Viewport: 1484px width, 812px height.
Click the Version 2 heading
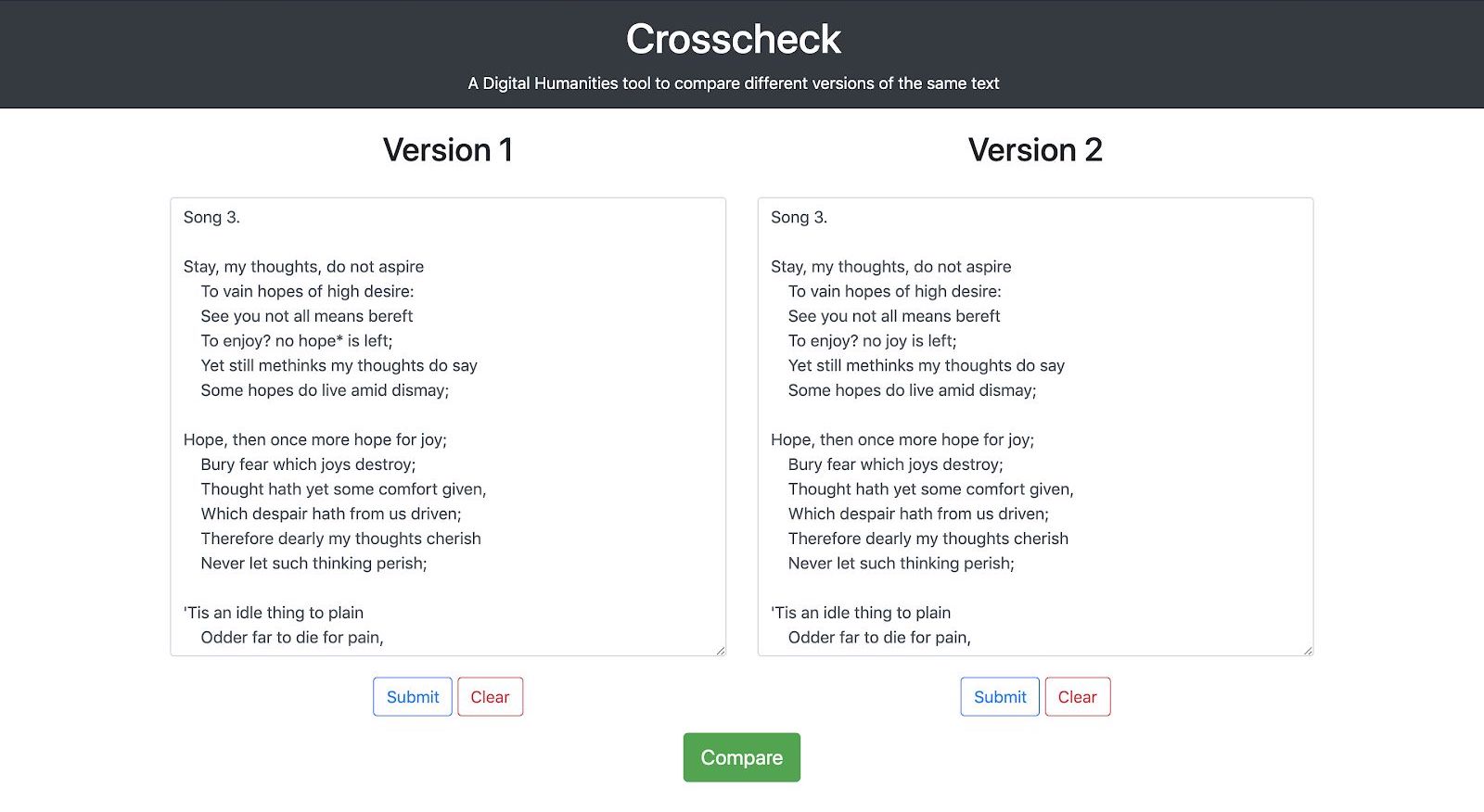click(x=1035, y=150)
